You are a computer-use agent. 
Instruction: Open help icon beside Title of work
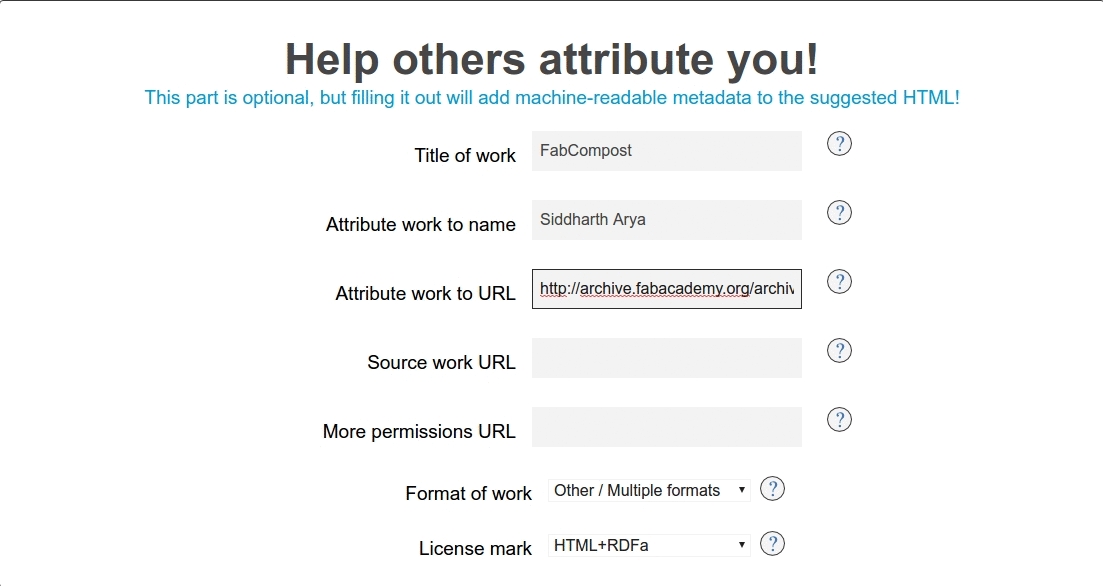point(839,144)
